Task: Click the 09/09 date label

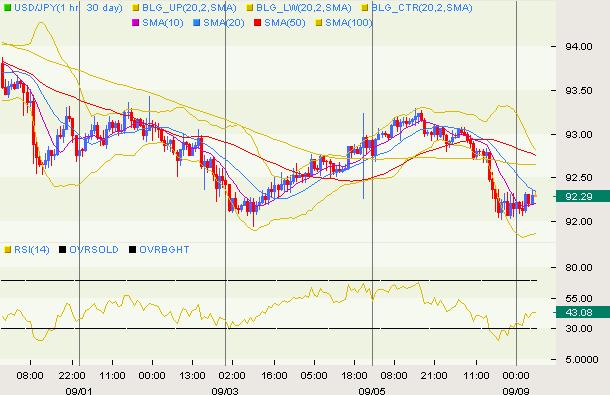Action: pyautogui.click(x=515, y=391)
